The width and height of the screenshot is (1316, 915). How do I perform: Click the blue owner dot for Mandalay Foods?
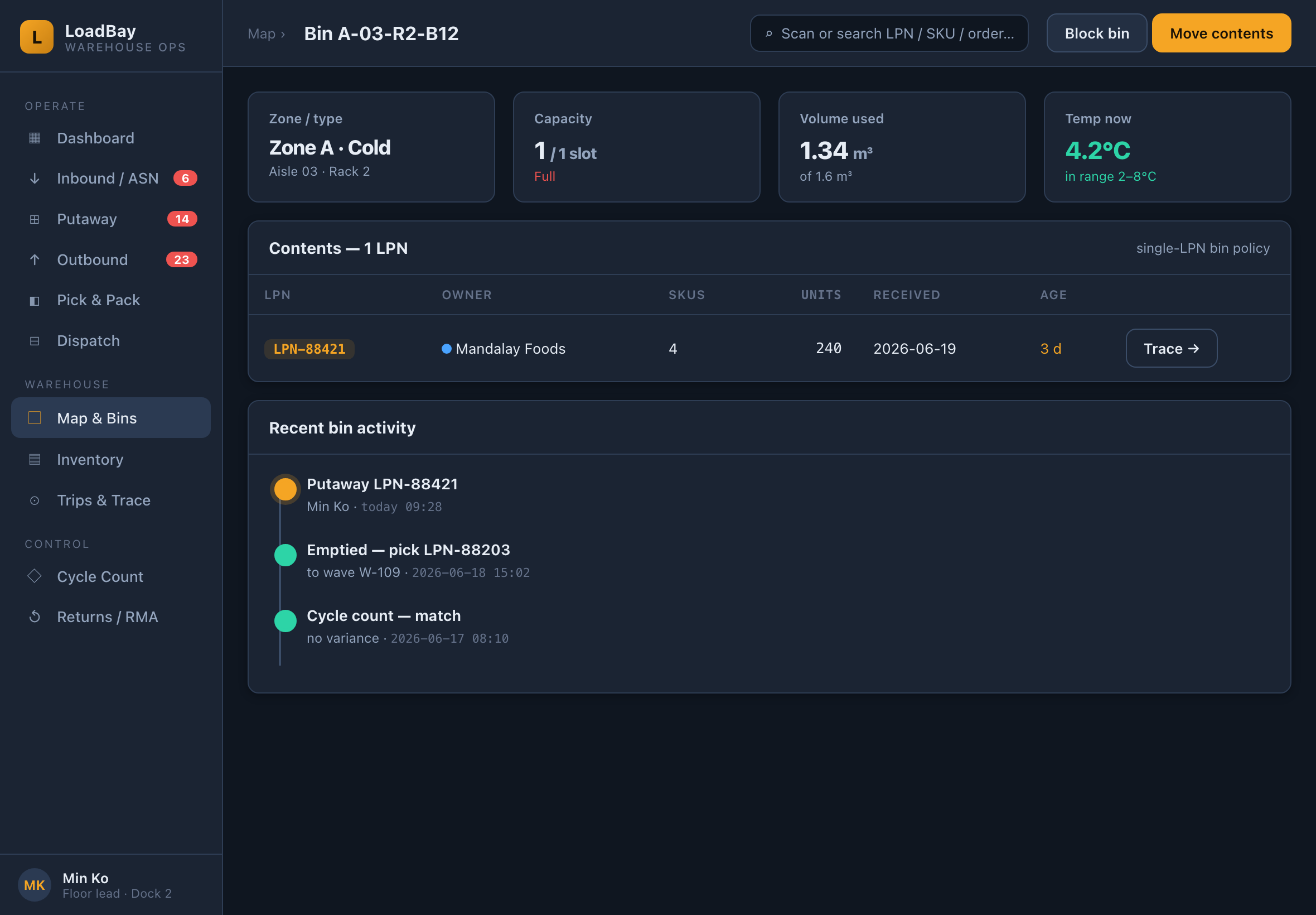click(x=446, y=349)
